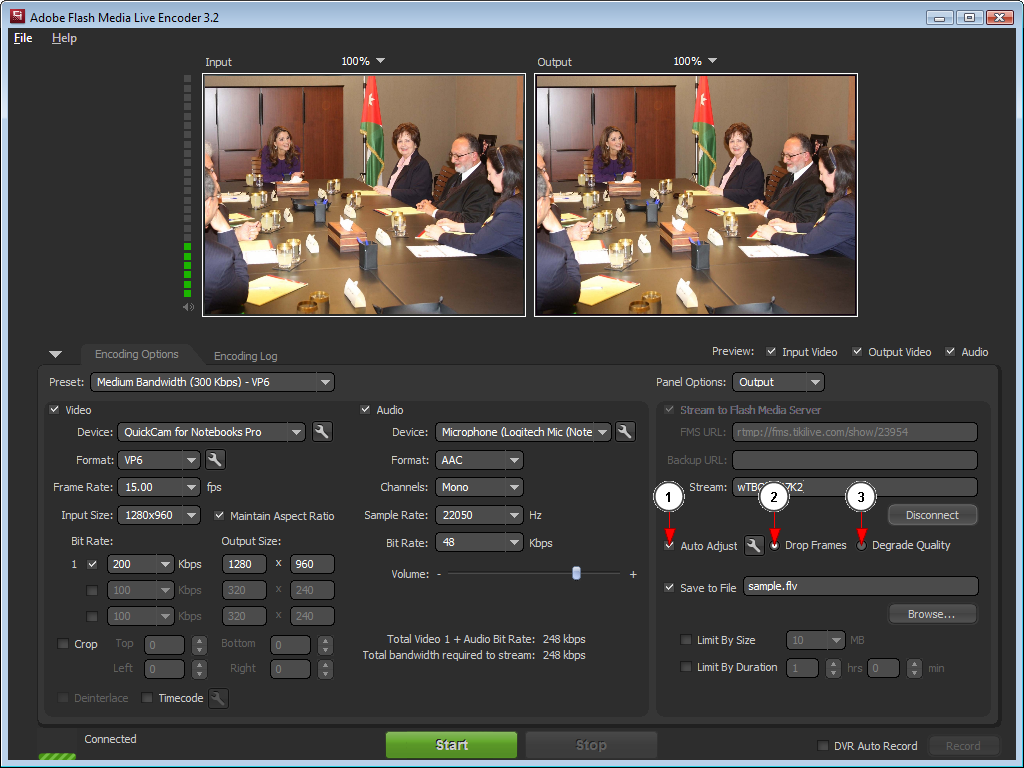Toggle bit rate stream 1 checkbox

[x=92, y=564]
